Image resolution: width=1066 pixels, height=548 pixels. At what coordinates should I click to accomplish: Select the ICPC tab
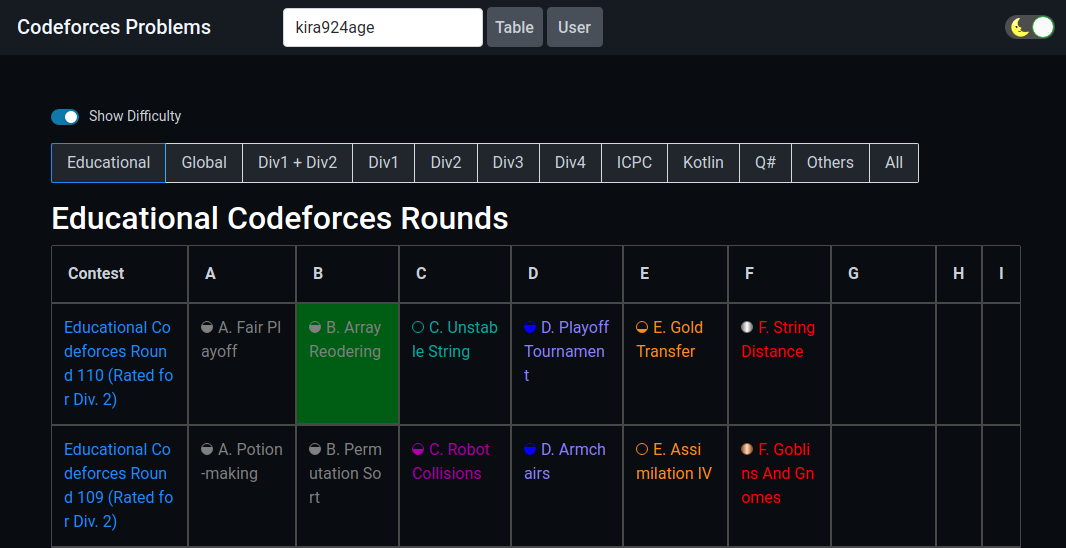point(634,163)
